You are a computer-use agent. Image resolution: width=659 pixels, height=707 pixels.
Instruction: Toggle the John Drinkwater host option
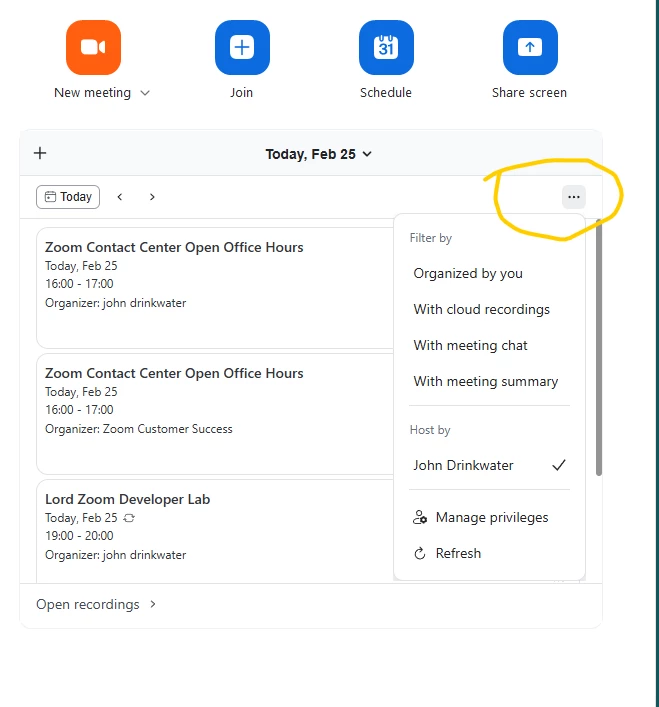click(x=490, y=465)
